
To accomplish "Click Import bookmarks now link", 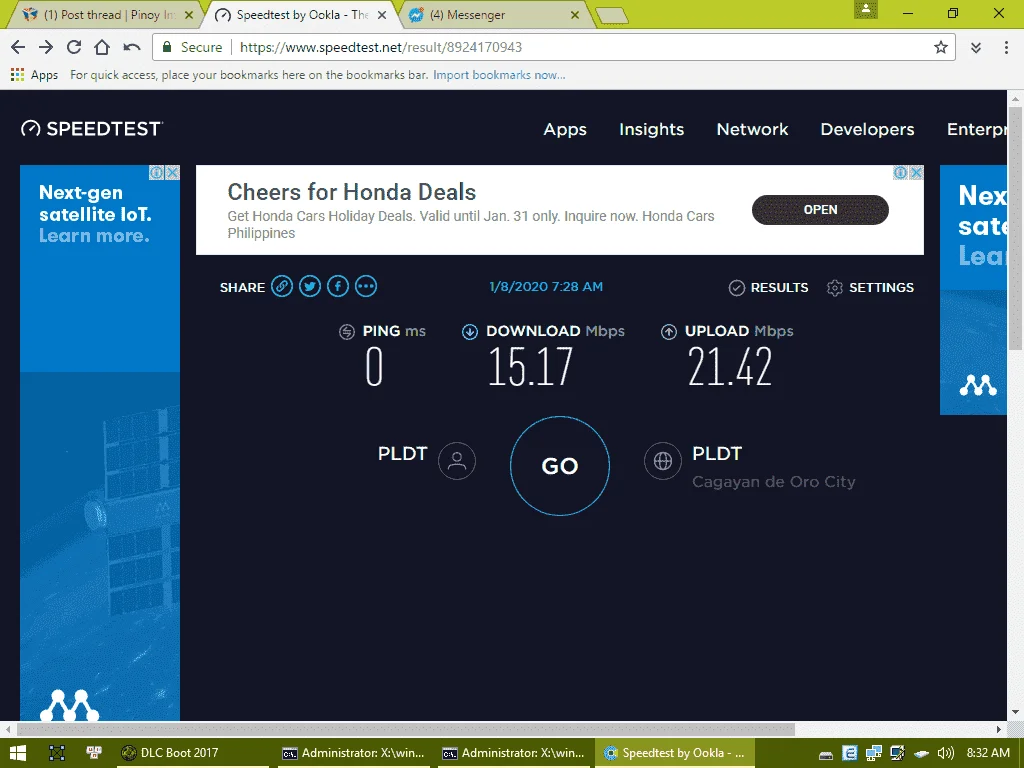I will click(x=499, y=74).
